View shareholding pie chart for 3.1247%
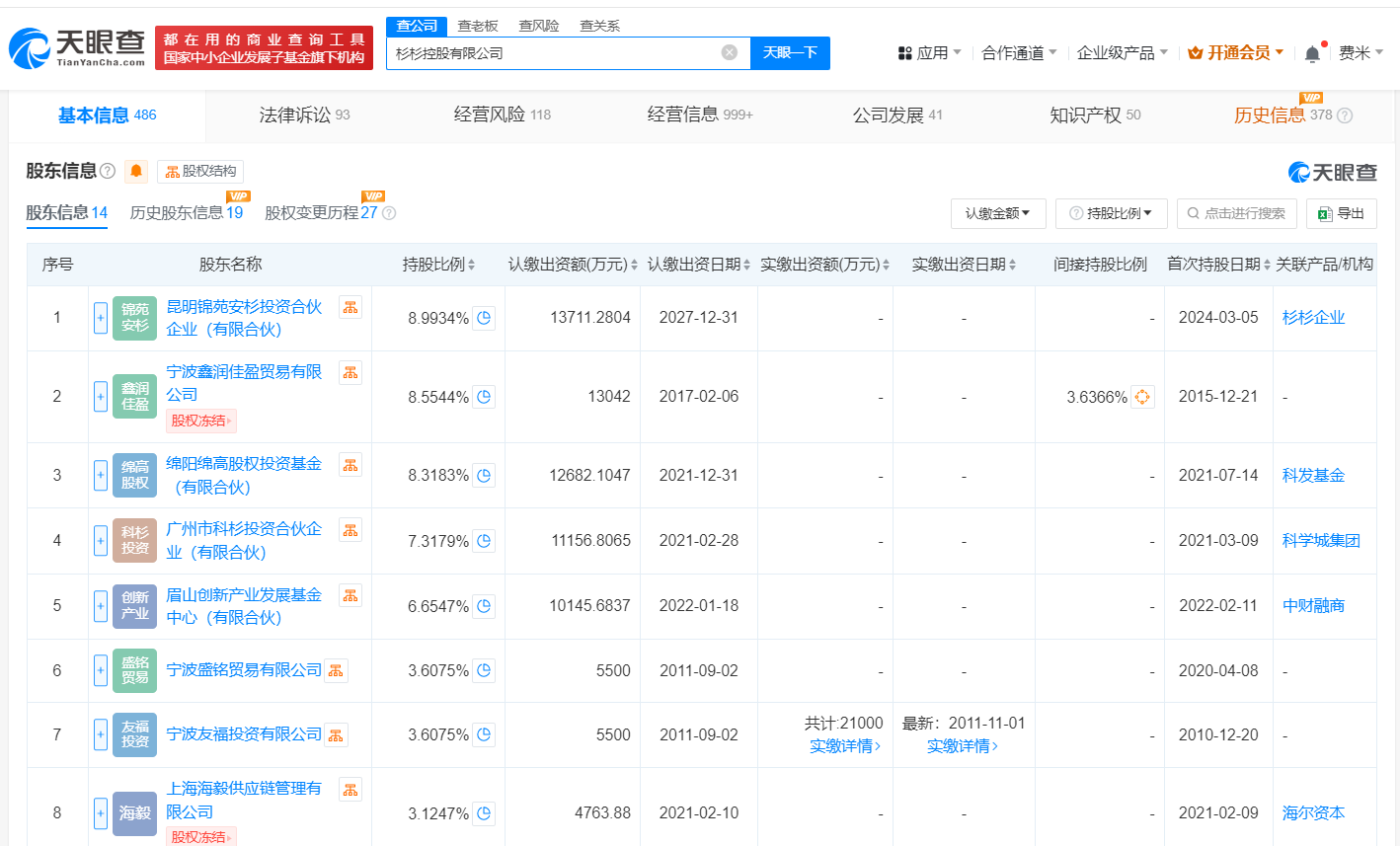This screenshot has height=846, width=1400. (x=484, y=813)
